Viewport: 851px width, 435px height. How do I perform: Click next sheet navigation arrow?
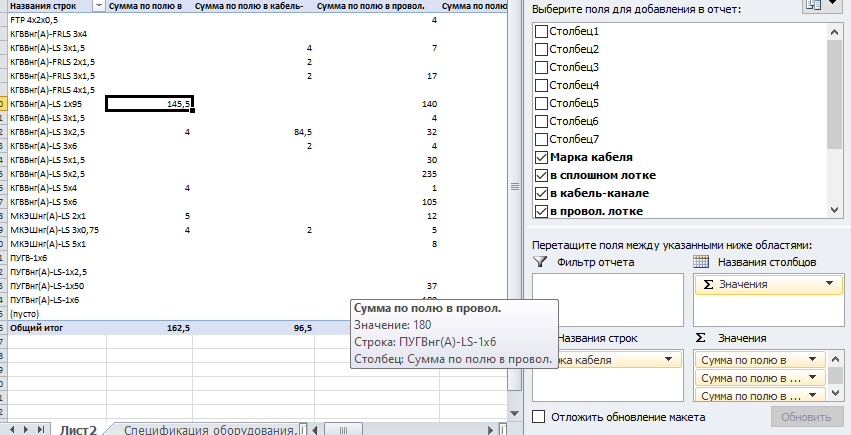click(25, 429)
